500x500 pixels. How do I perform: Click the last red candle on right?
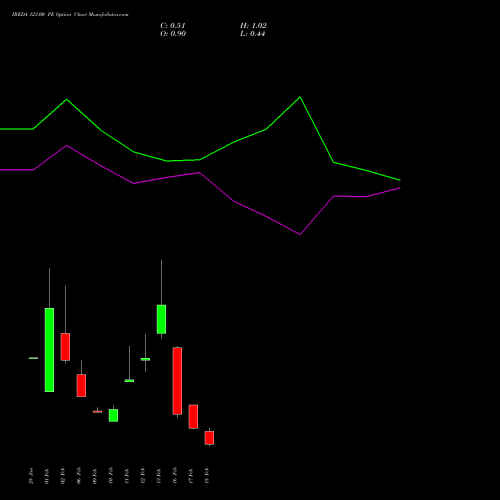209,438
